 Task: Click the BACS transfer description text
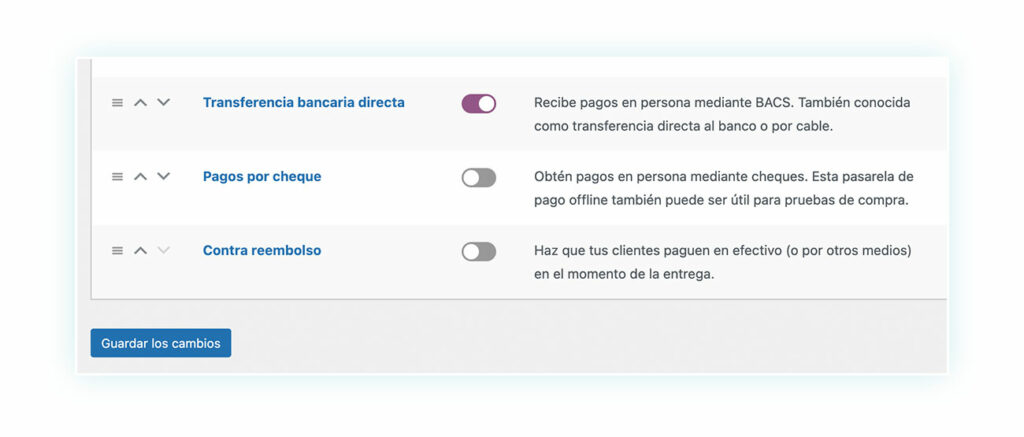722,114
